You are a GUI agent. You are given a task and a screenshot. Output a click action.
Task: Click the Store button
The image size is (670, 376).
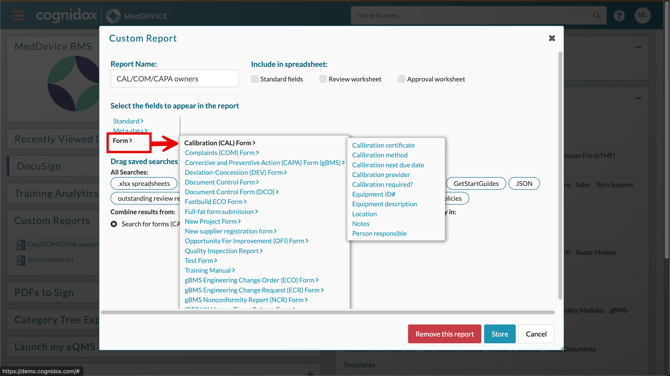pyautogui.click(x=500, y=334)
